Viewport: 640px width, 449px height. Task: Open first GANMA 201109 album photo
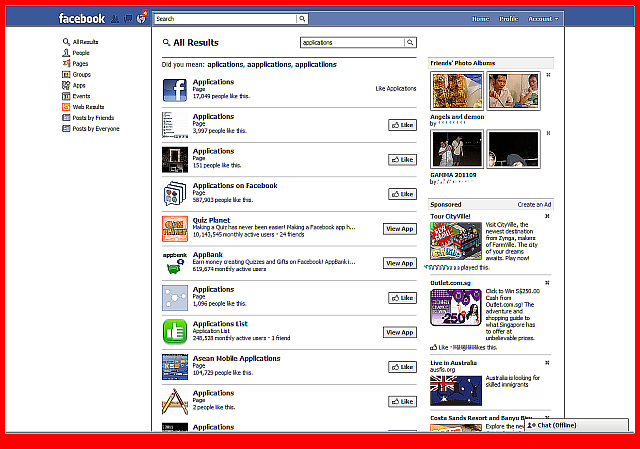457,149
